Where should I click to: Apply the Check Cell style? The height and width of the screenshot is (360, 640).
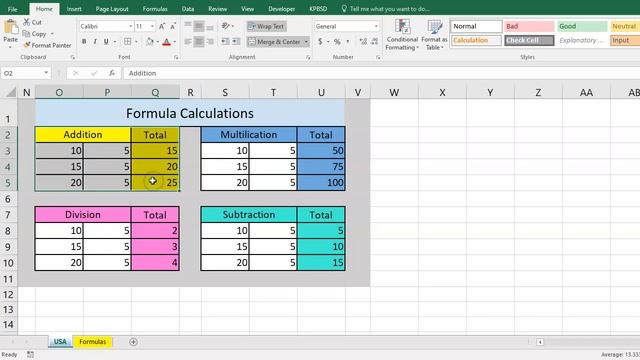coord(529,40)
